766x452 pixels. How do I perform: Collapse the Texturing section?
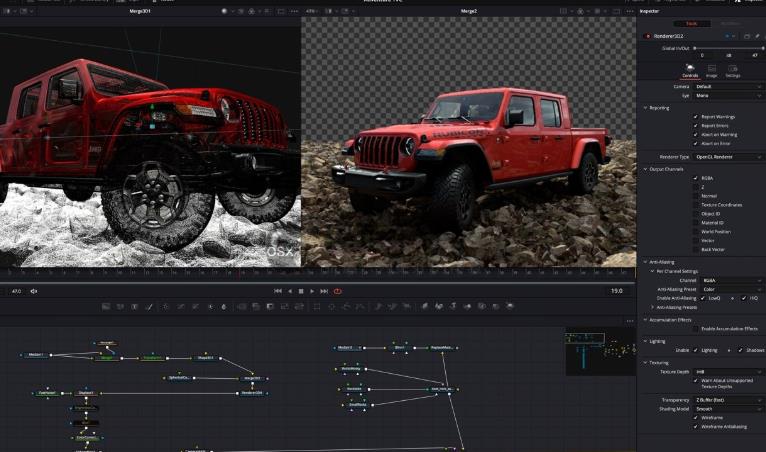click(645, 363)
